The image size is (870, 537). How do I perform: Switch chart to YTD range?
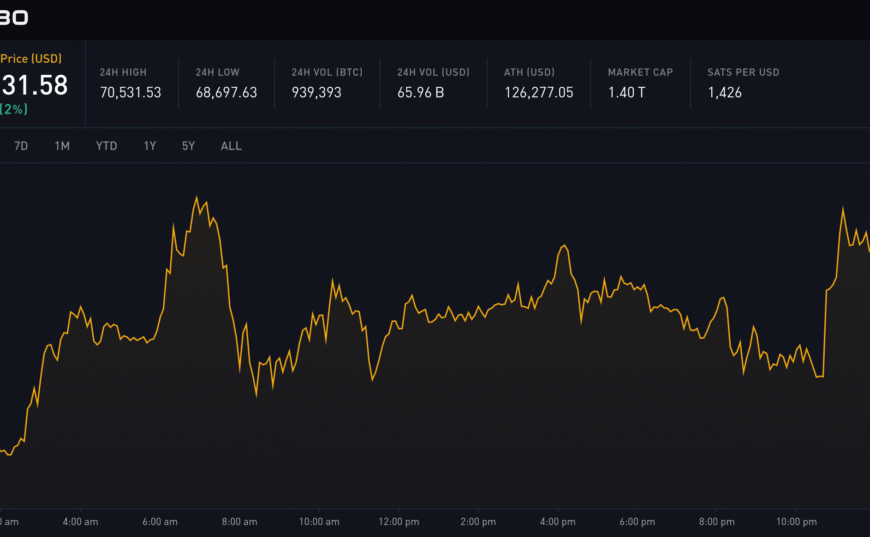tap(107, 146)
